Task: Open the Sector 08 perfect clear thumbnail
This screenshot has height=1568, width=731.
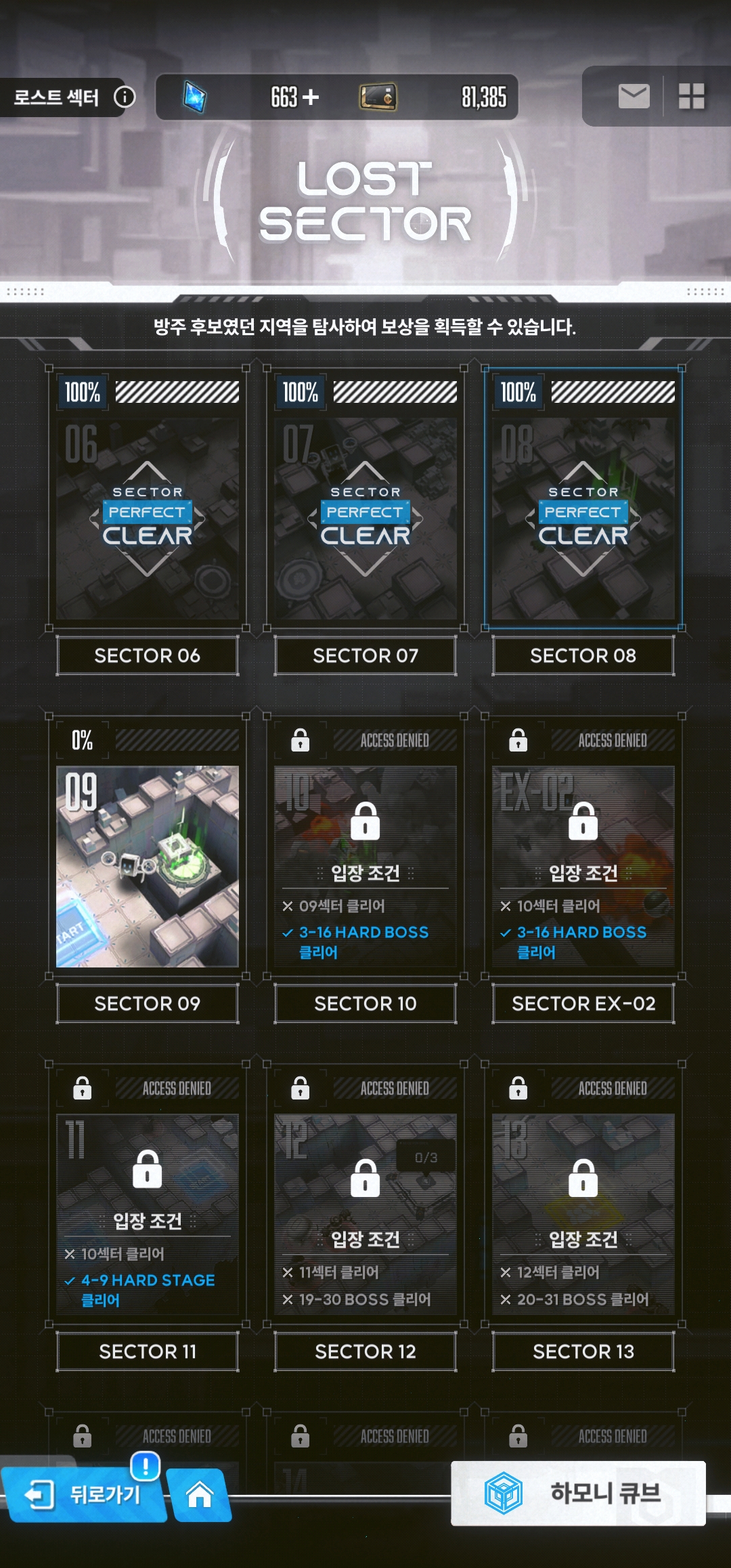Action: pyautogui.click(x=583, y=519)
